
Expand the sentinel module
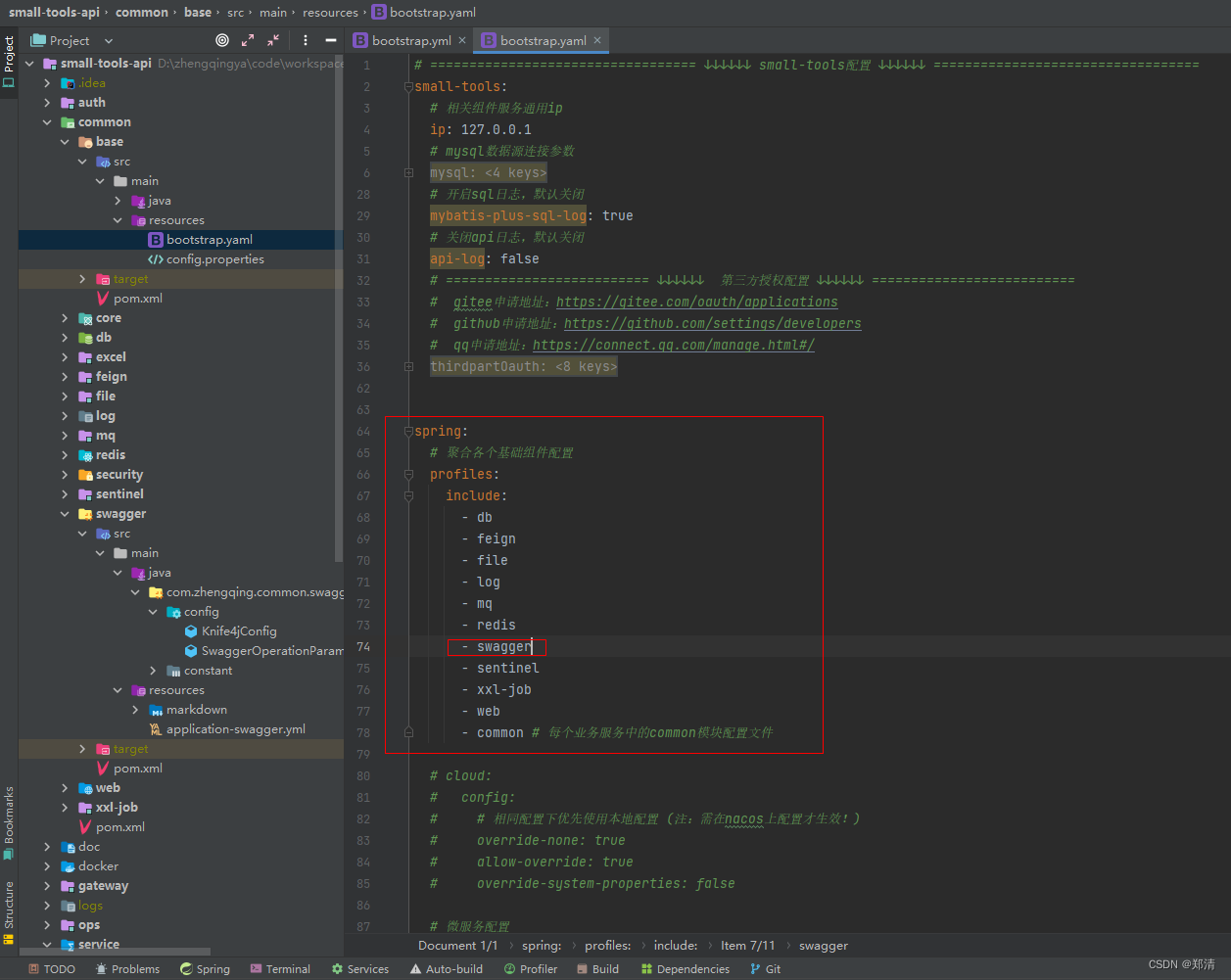(65, 494)
